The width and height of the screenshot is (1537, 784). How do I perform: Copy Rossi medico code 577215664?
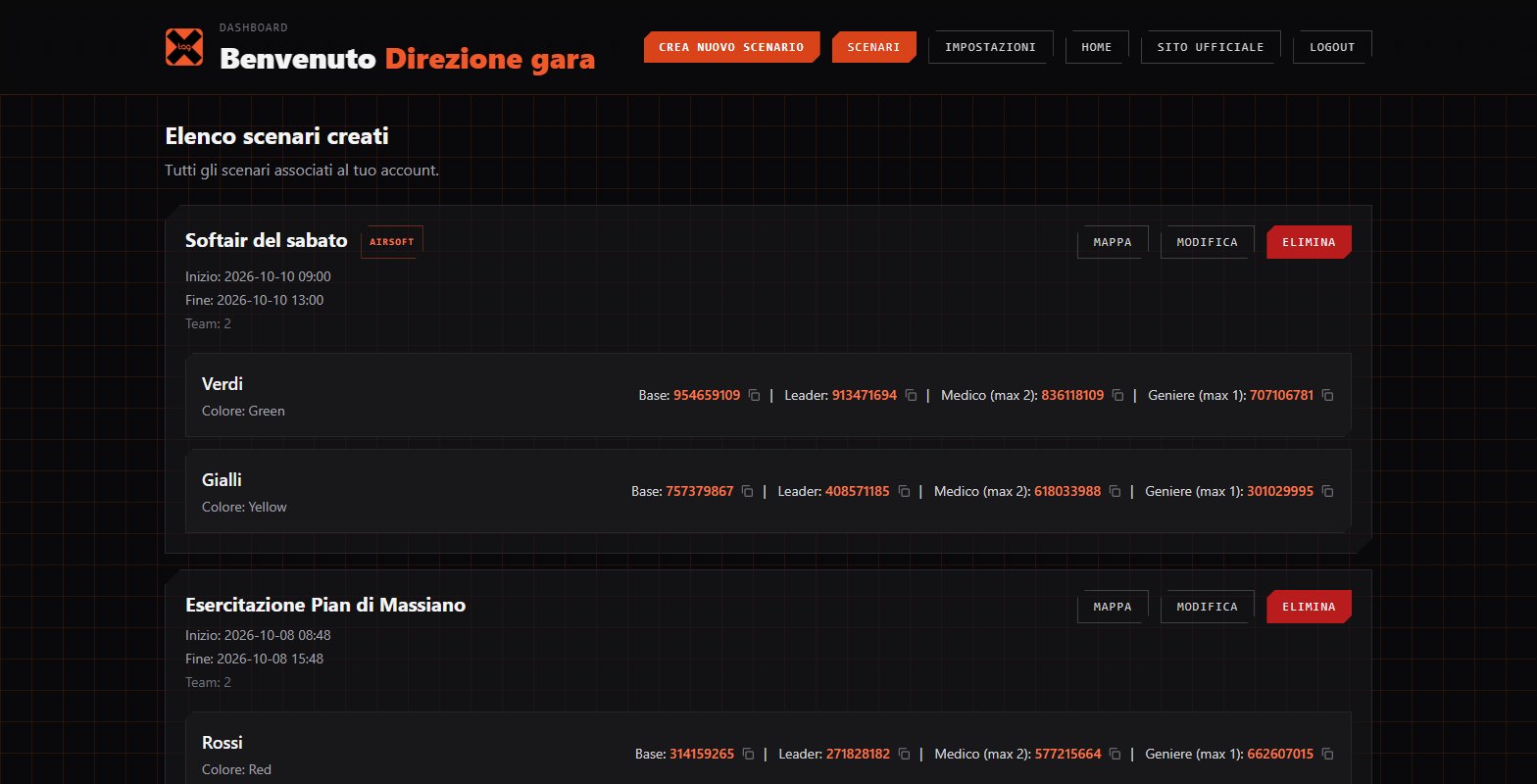(1115, 755)
